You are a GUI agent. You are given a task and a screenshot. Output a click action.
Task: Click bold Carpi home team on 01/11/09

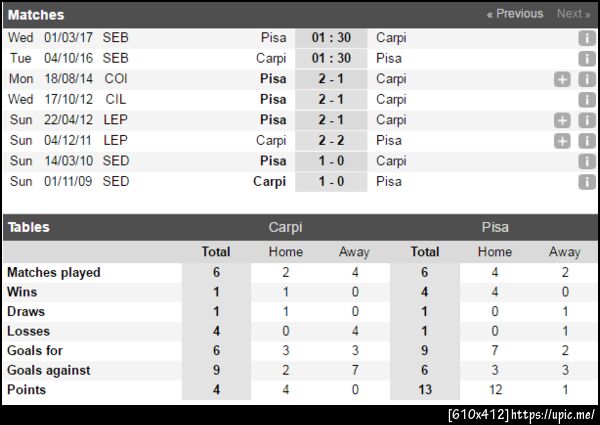[x=269, y=182]
